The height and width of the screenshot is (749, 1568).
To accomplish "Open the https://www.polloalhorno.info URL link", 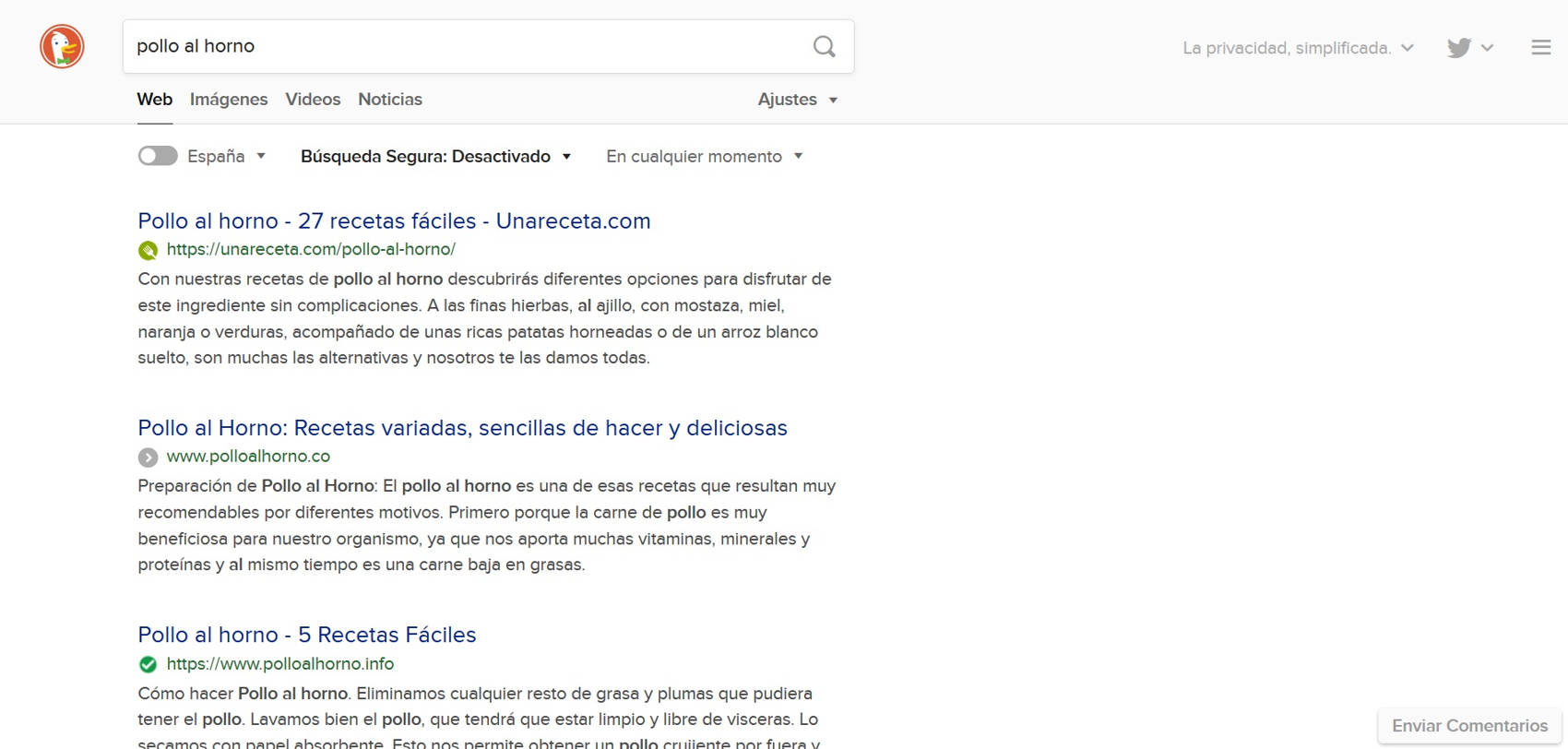I will [x=280, y=664].
